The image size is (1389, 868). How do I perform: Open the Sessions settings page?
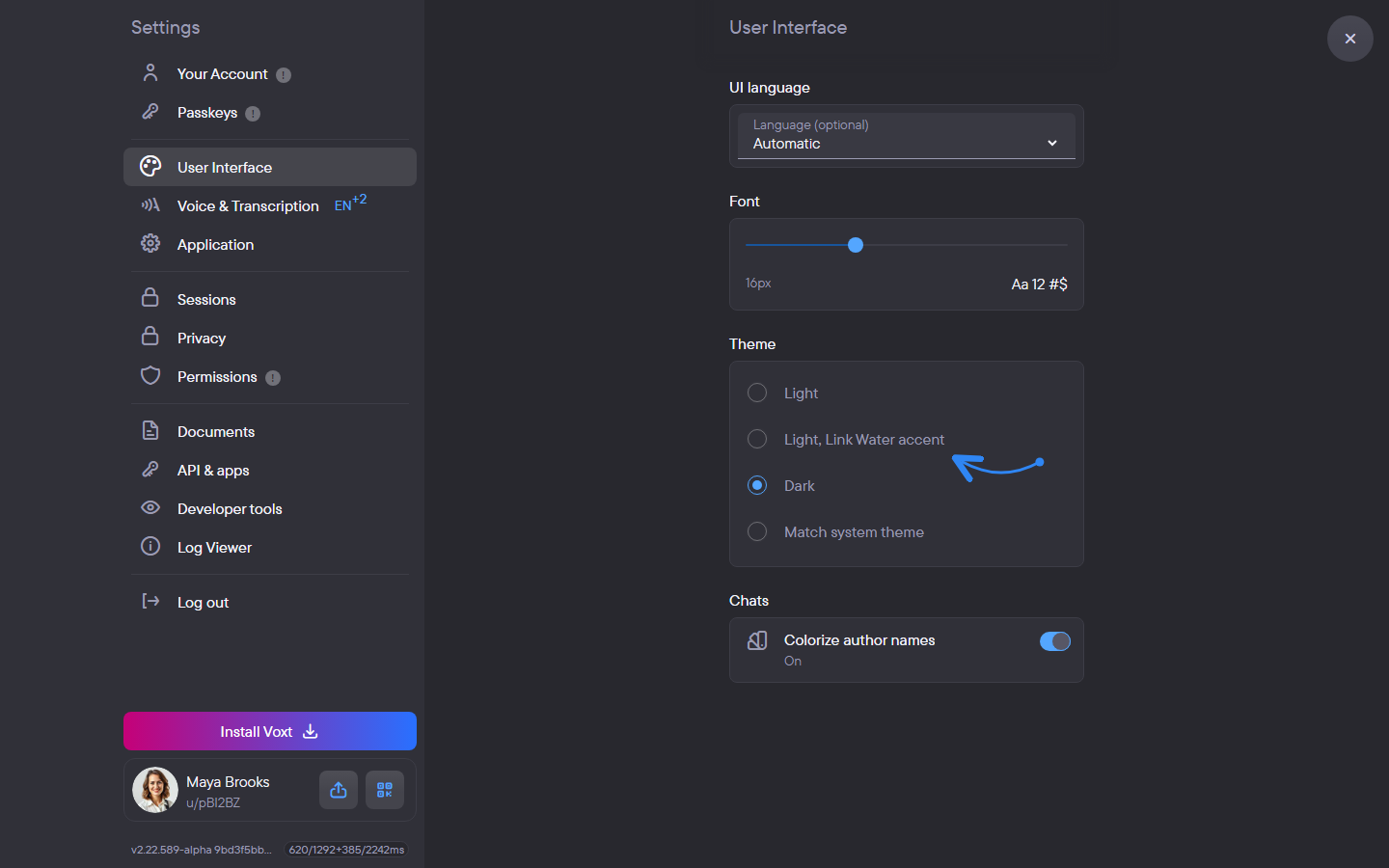[270, 299]
